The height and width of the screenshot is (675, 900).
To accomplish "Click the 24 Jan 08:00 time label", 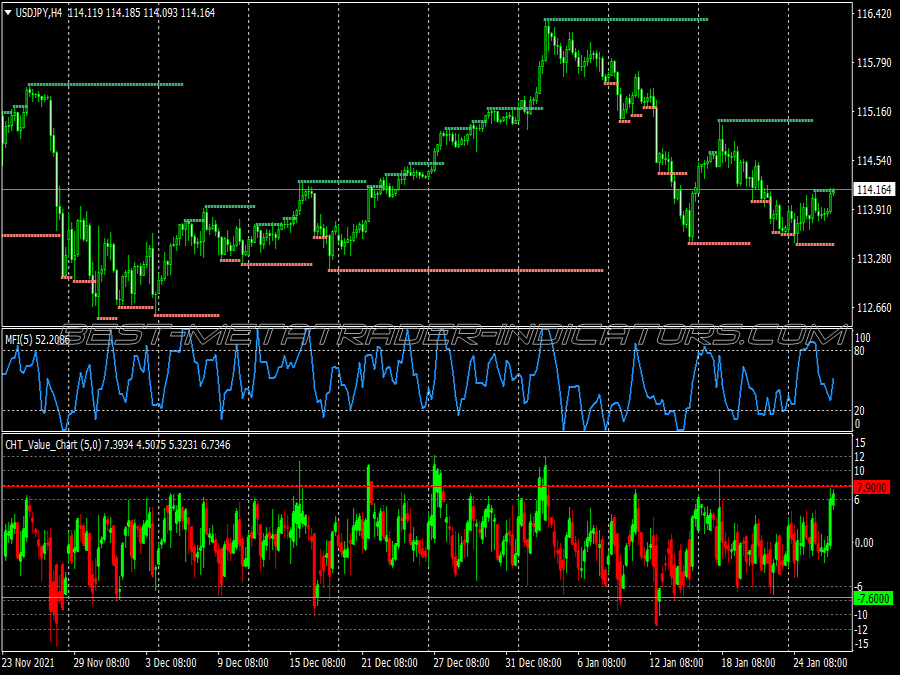I will tap(820, 662).
